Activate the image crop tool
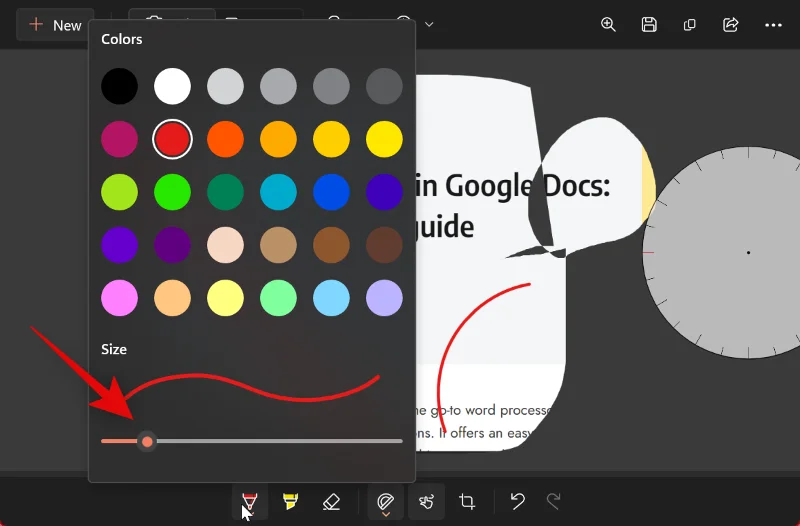Screen dimensions: 800x526 tap(467, 501)
